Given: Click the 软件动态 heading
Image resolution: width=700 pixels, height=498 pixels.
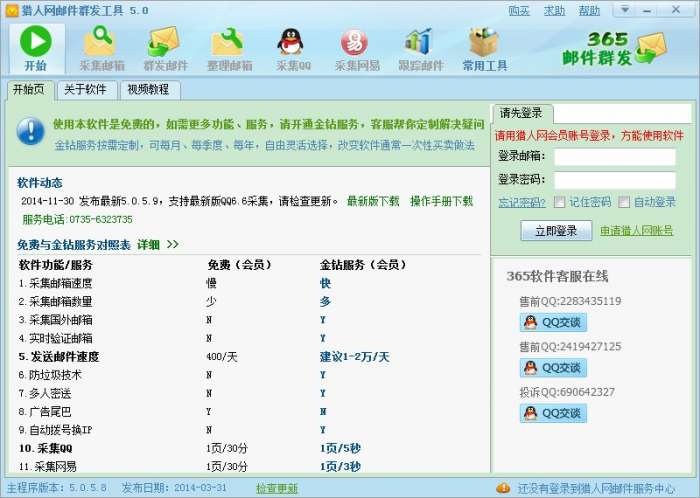Looking at the screenshot, I should pos(40,183).
